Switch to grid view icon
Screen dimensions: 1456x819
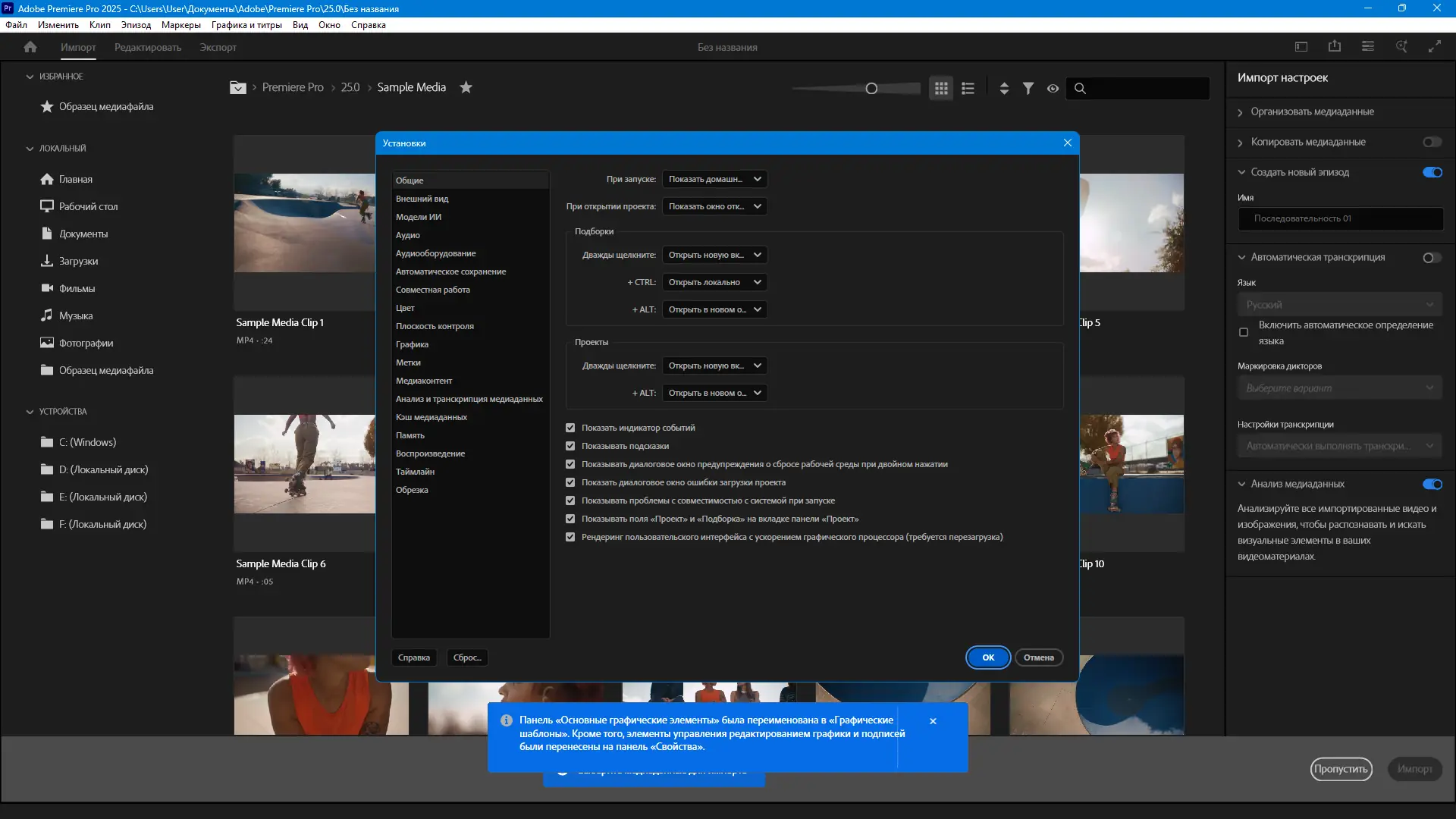[x=941, y=88]
